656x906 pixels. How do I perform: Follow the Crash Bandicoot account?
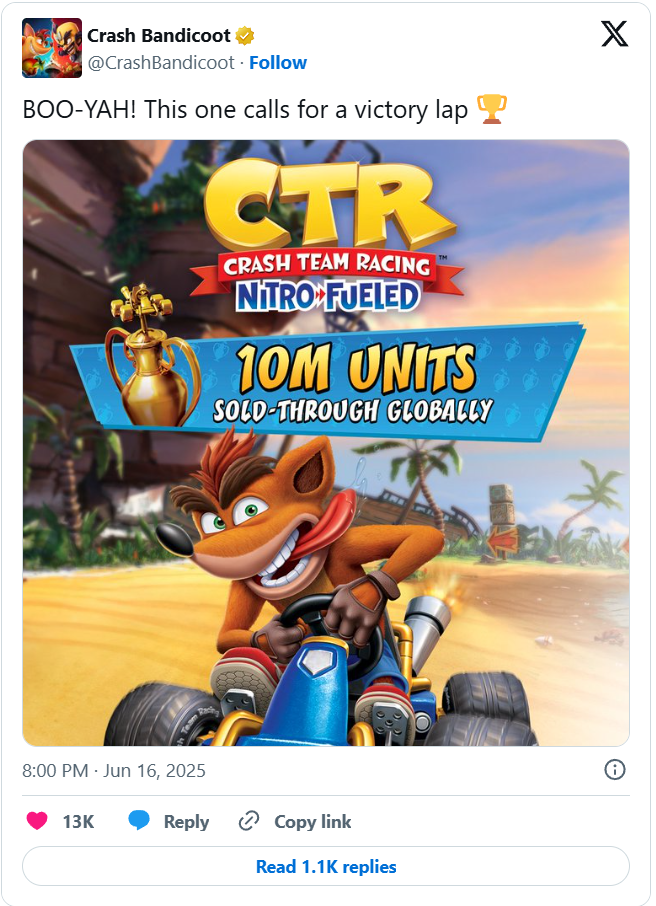278,62
